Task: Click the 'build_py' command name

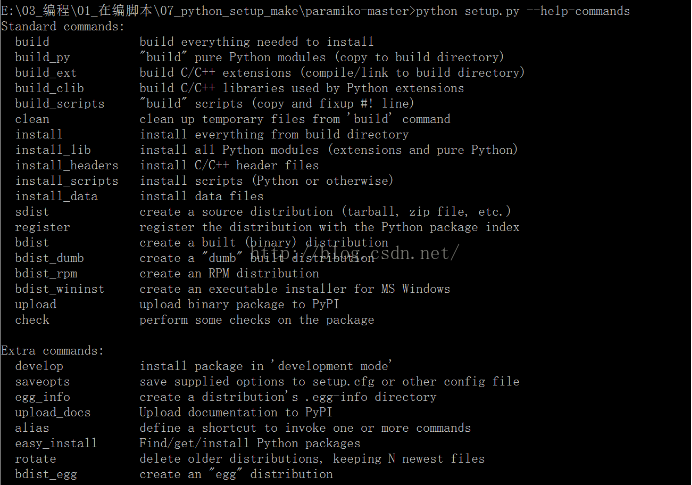Action: tap(42, 57)
